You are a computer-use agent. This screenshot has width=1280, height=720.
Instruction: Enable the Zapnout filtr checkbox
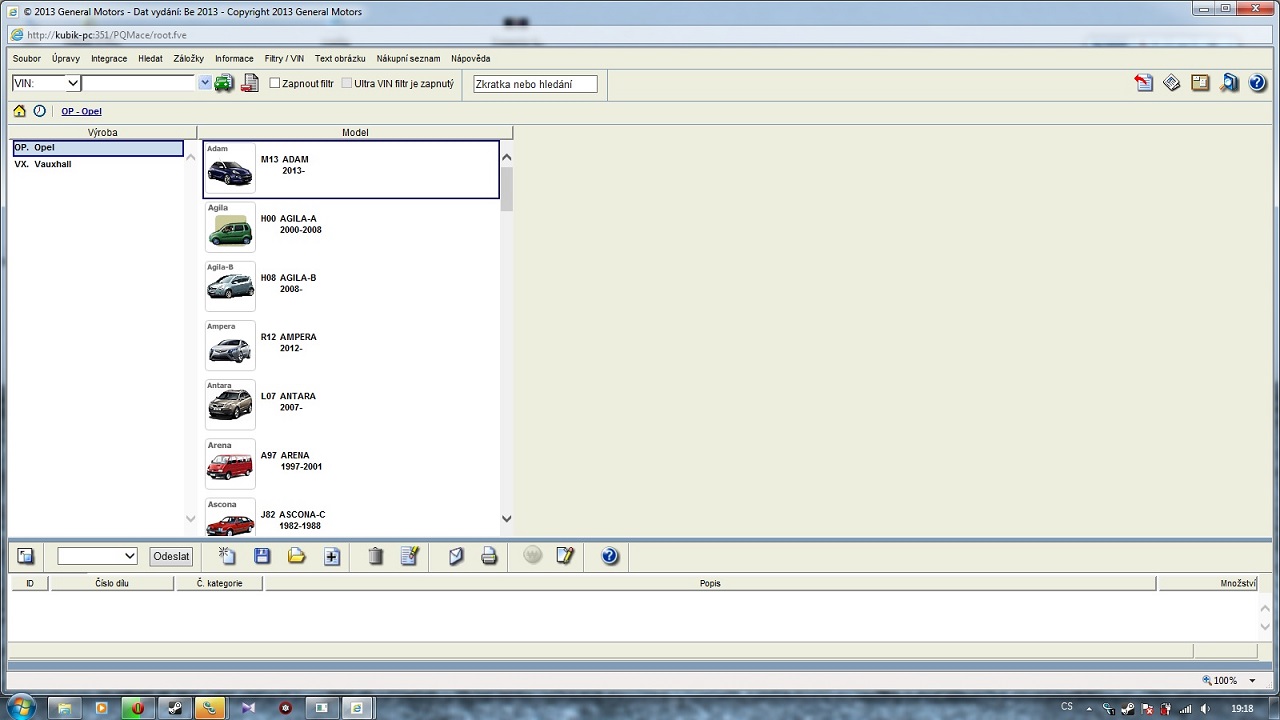275,84
